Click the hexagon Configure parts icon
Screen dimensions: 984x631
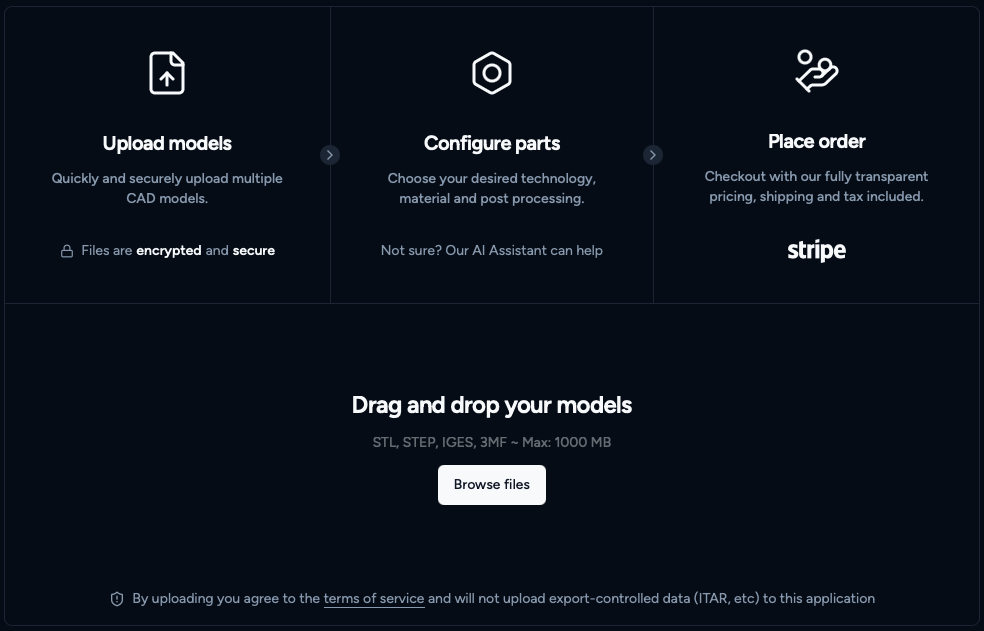tap(492, 73)
